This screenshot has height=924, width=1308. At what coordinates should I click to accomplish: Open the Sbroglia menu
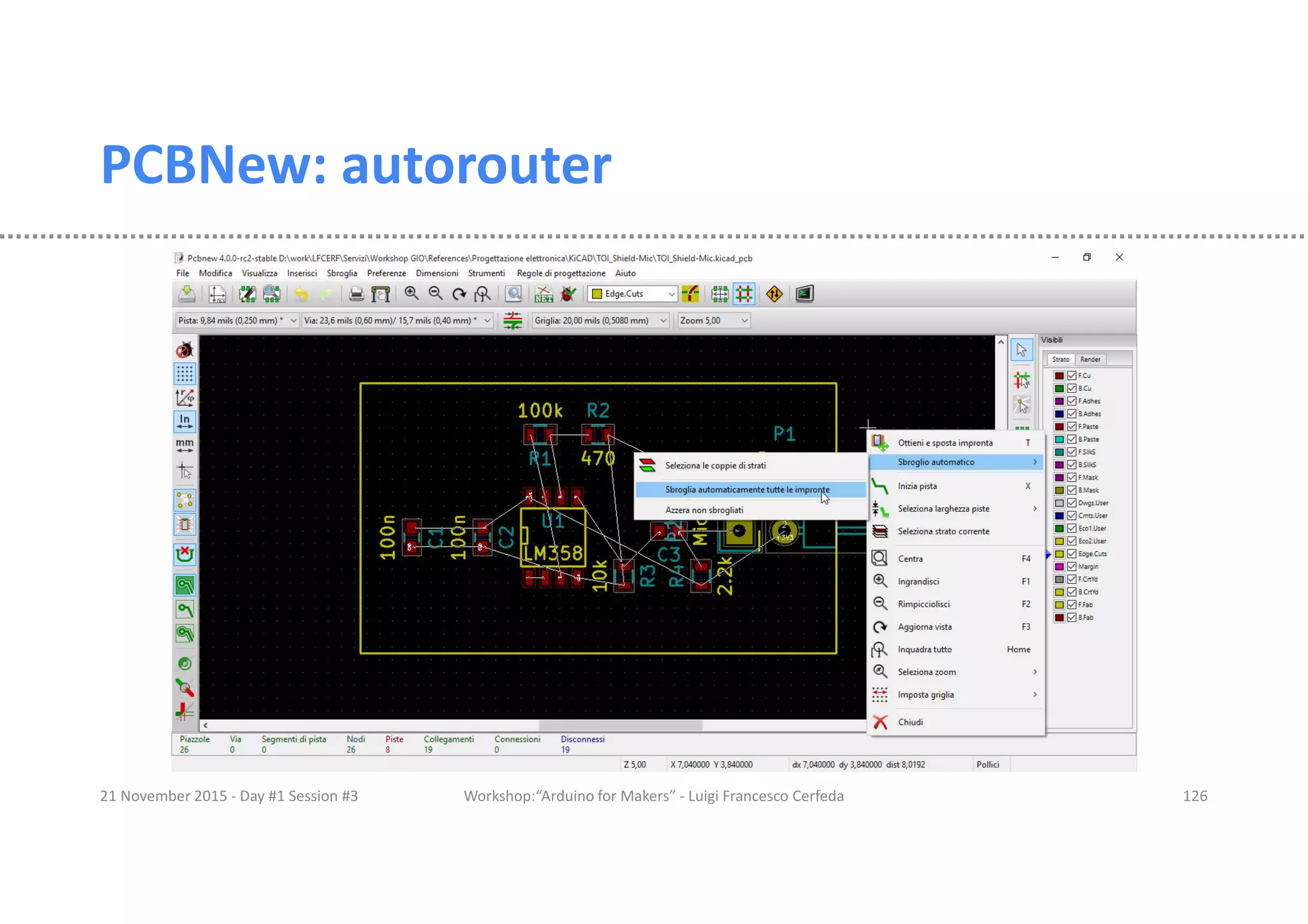coord(342,273)
